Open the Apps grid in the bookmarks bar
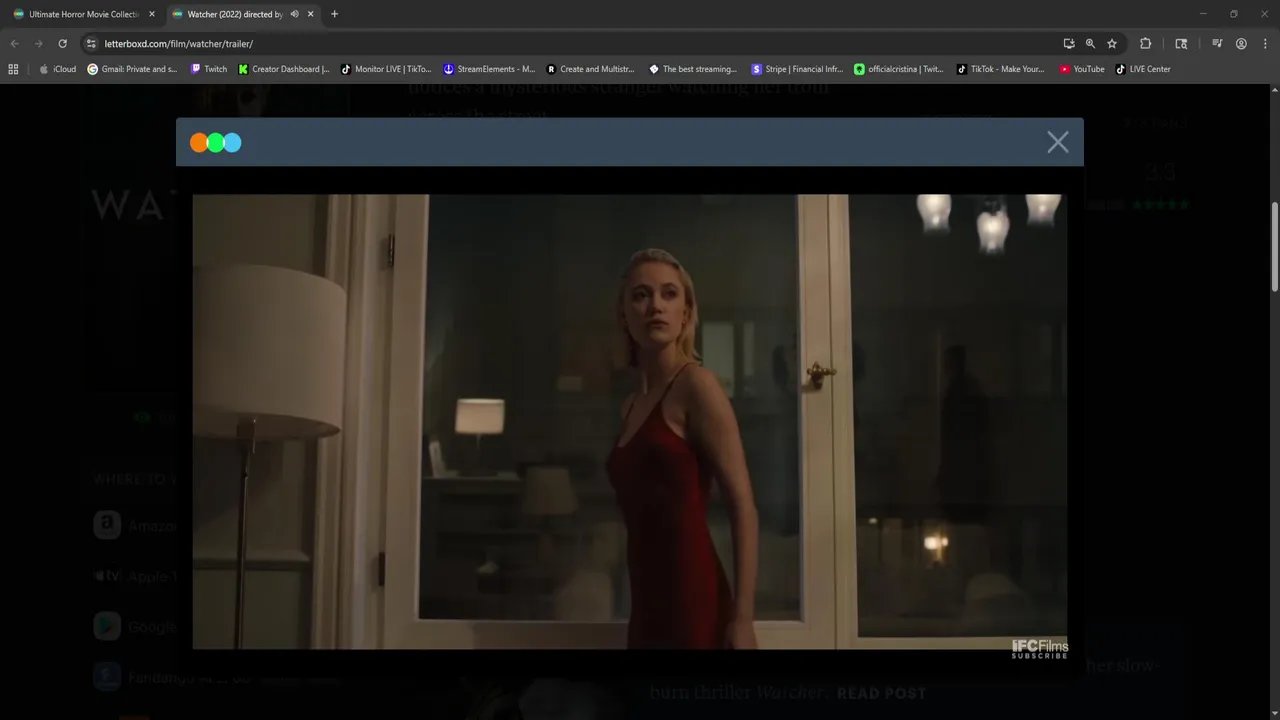Viewport: 1280px width, 720px height. 13,69
